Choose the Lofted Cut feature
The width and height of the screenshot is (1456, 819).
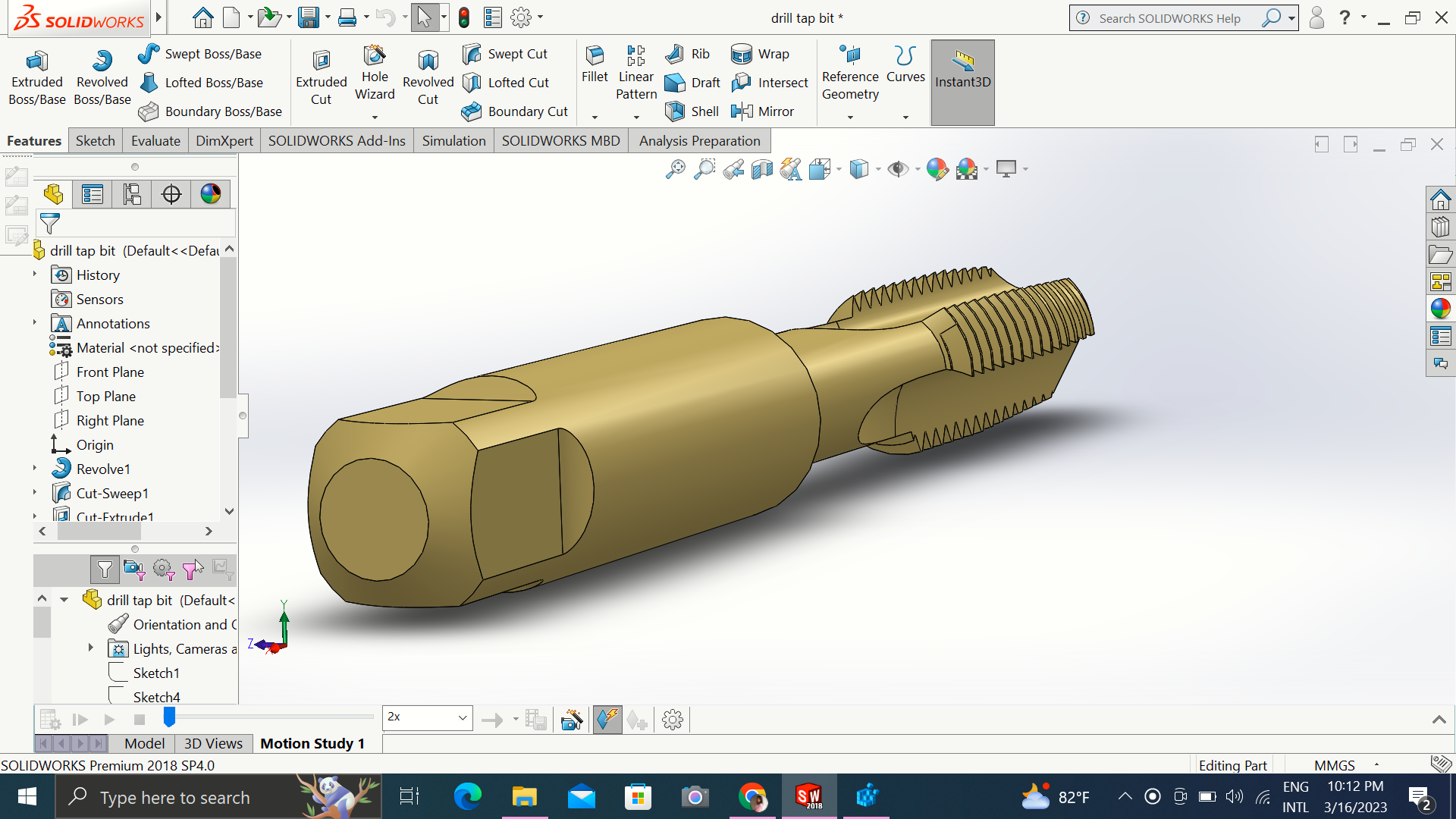(x=505, y=83)
